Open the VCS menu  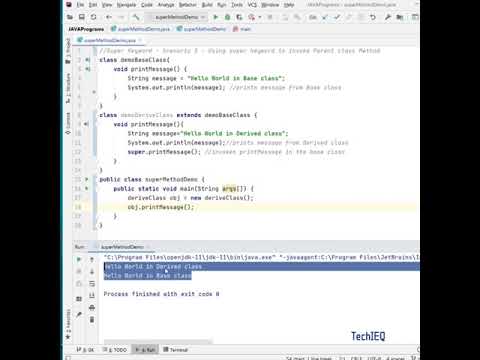tap(252, 5)
